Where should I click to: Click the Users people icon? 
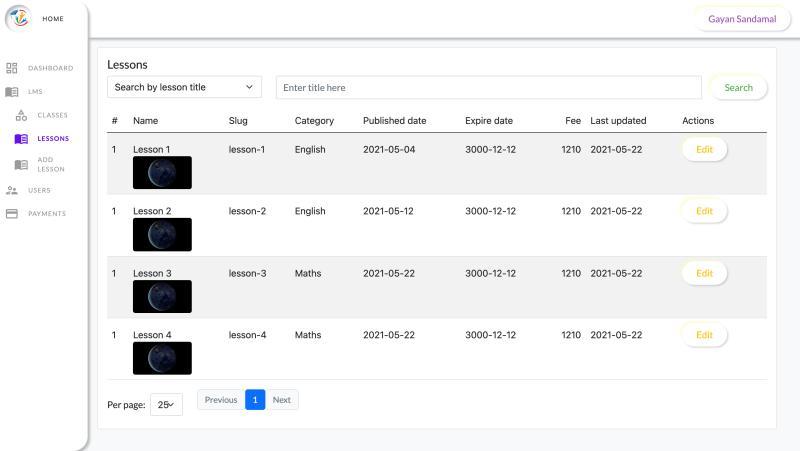point(12,190)
